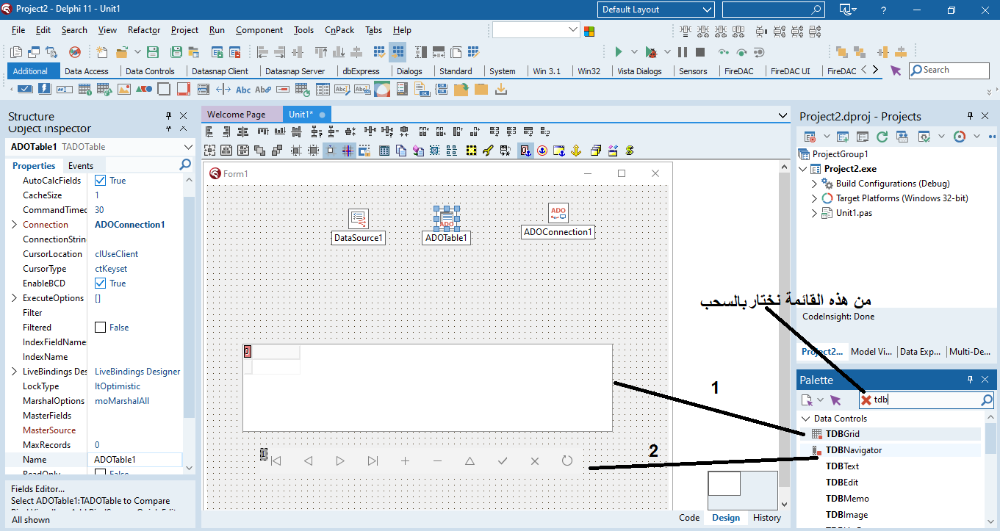Pin the Structure panel
1000x531 pixels.
(168, 115)
